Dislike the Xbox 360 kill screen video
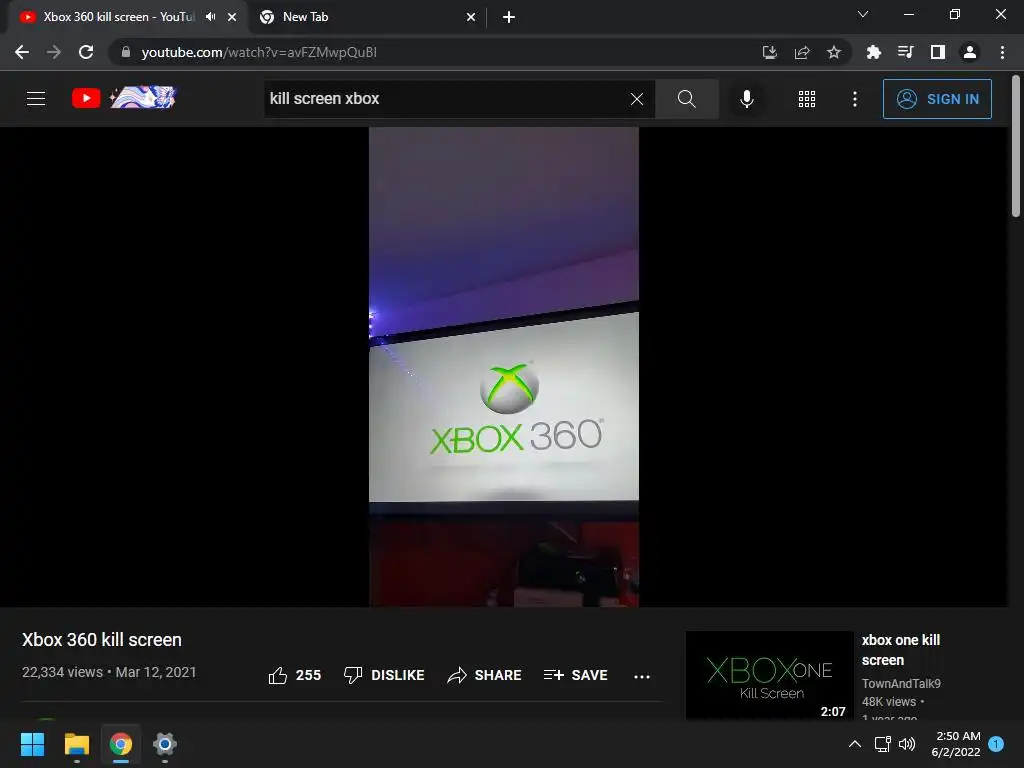Viewport: 1024px width, 768px height. (384, 675)
